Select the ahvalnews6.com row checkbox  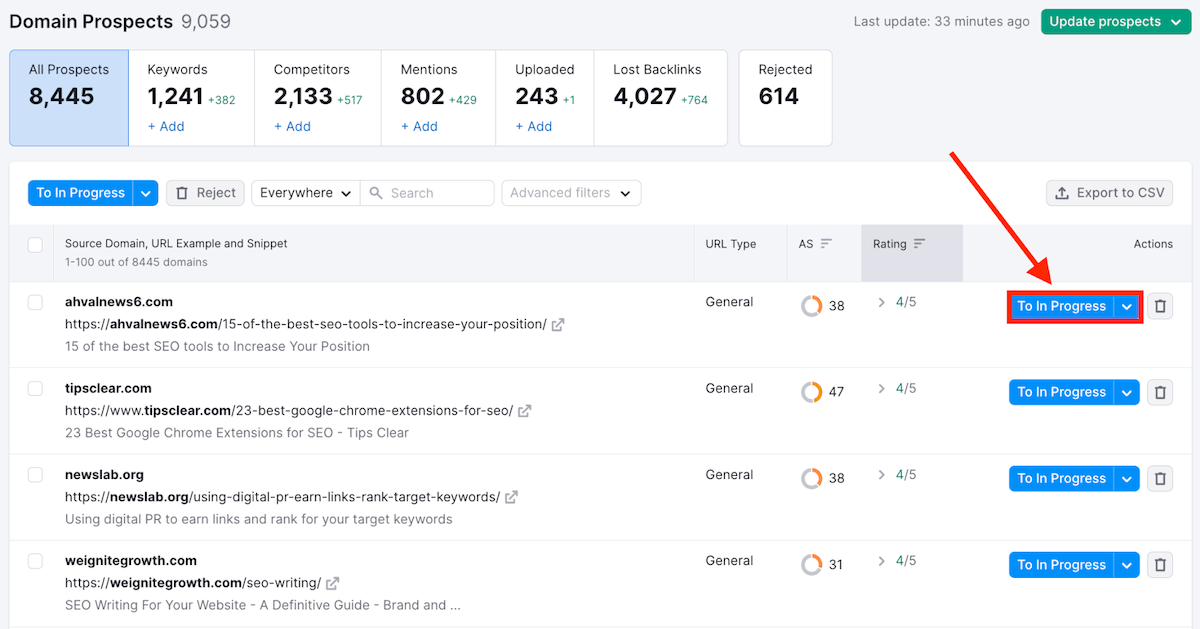(x=35, y=302)
